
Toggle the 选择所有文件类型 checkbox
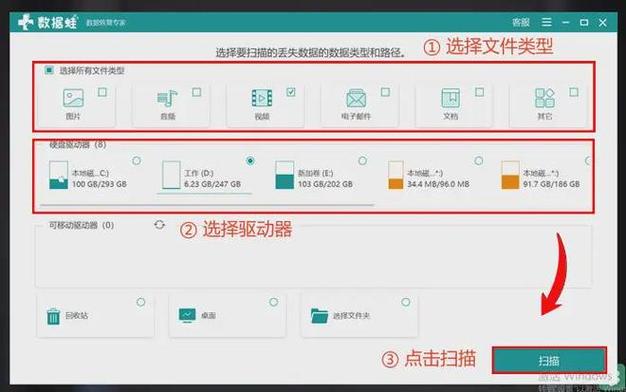click(49, 70)
